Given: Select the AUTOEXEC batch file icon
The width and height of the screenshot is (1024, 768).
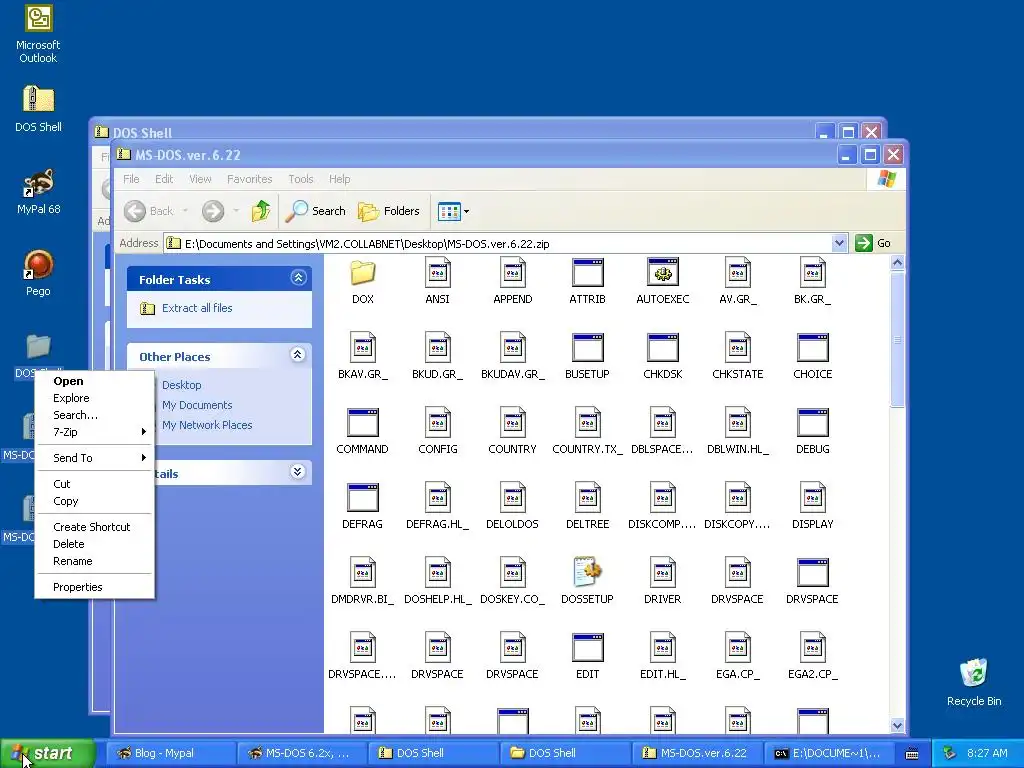Looking at the screenshot, I should point(663,272).
